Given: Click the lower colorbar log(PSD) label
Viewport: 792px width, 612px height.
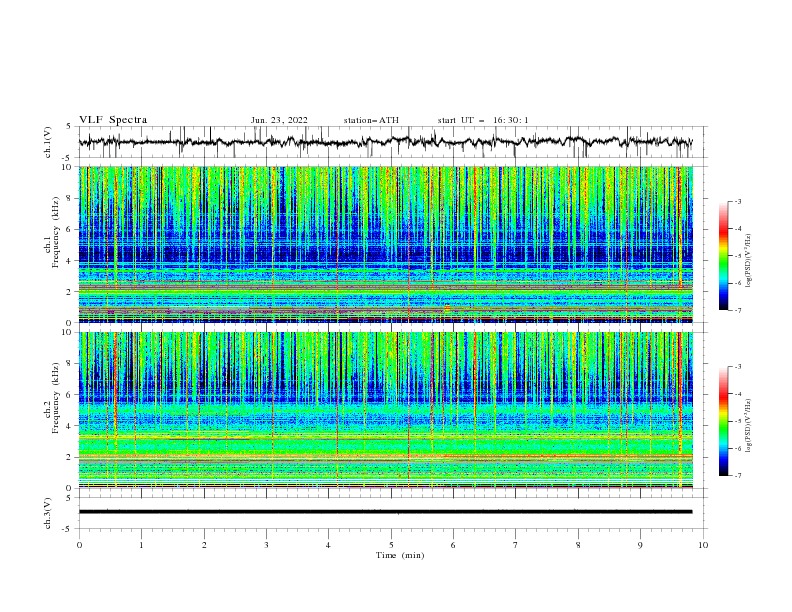Looking at the screenshot, I should (749, 425).
